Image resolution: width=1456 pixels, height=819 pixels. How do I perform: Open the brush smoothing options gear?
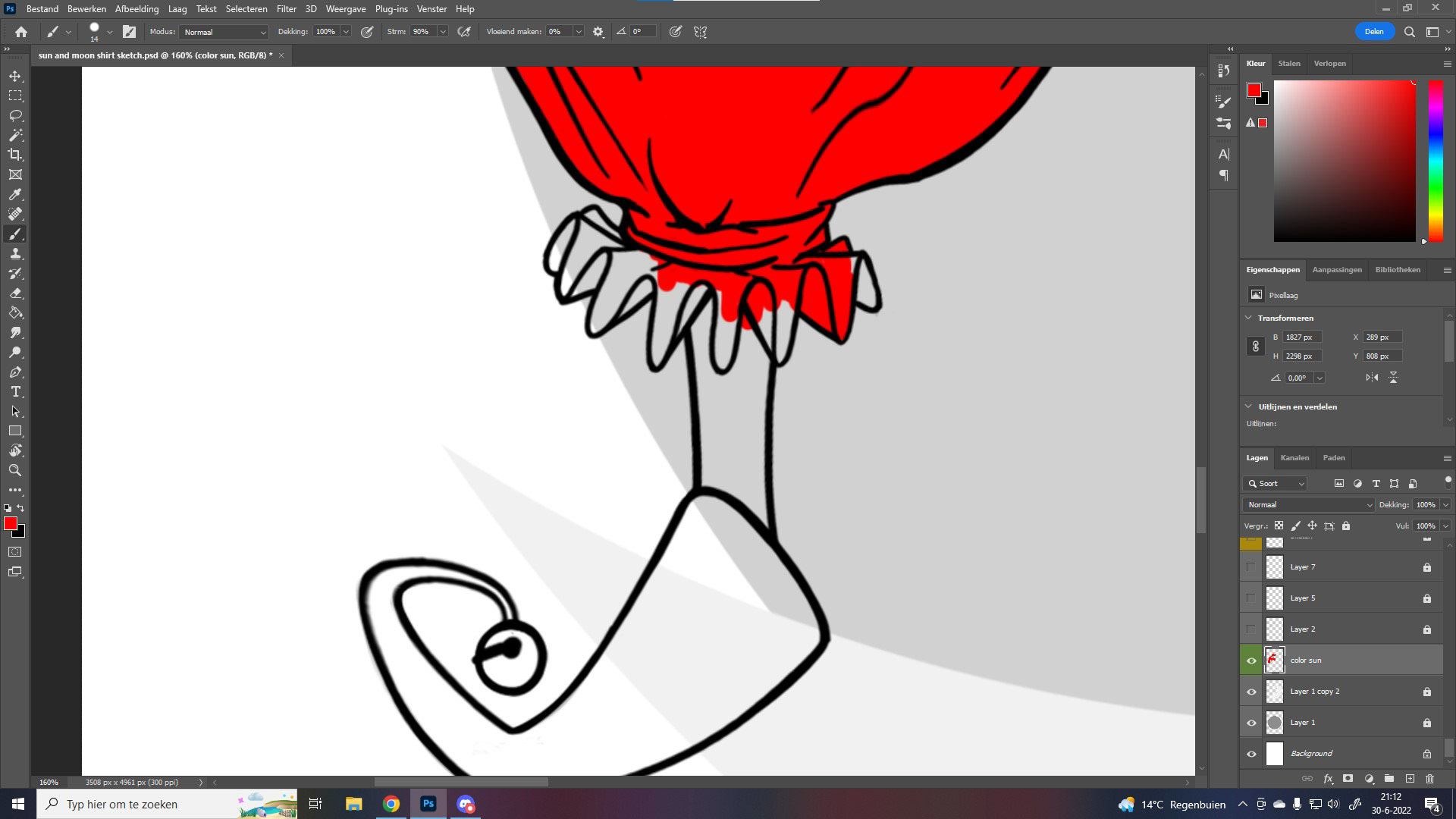point(598,32)
